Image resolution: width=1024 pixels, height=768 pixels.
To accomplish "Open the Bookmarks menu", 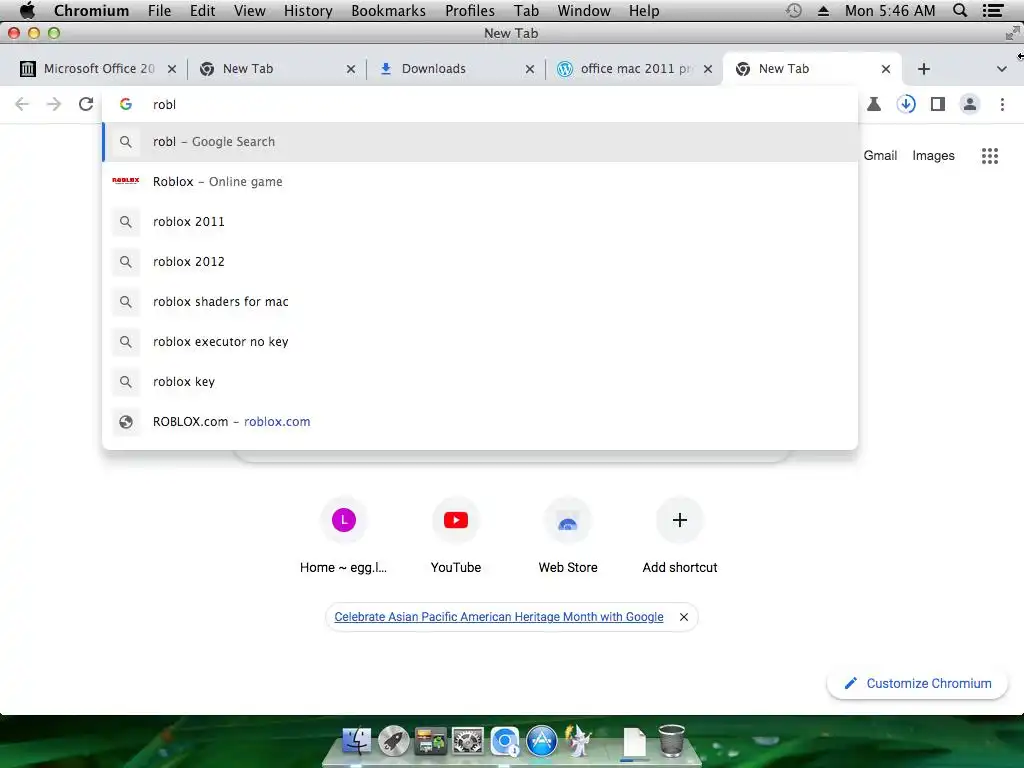I will [x=389, y=11].
